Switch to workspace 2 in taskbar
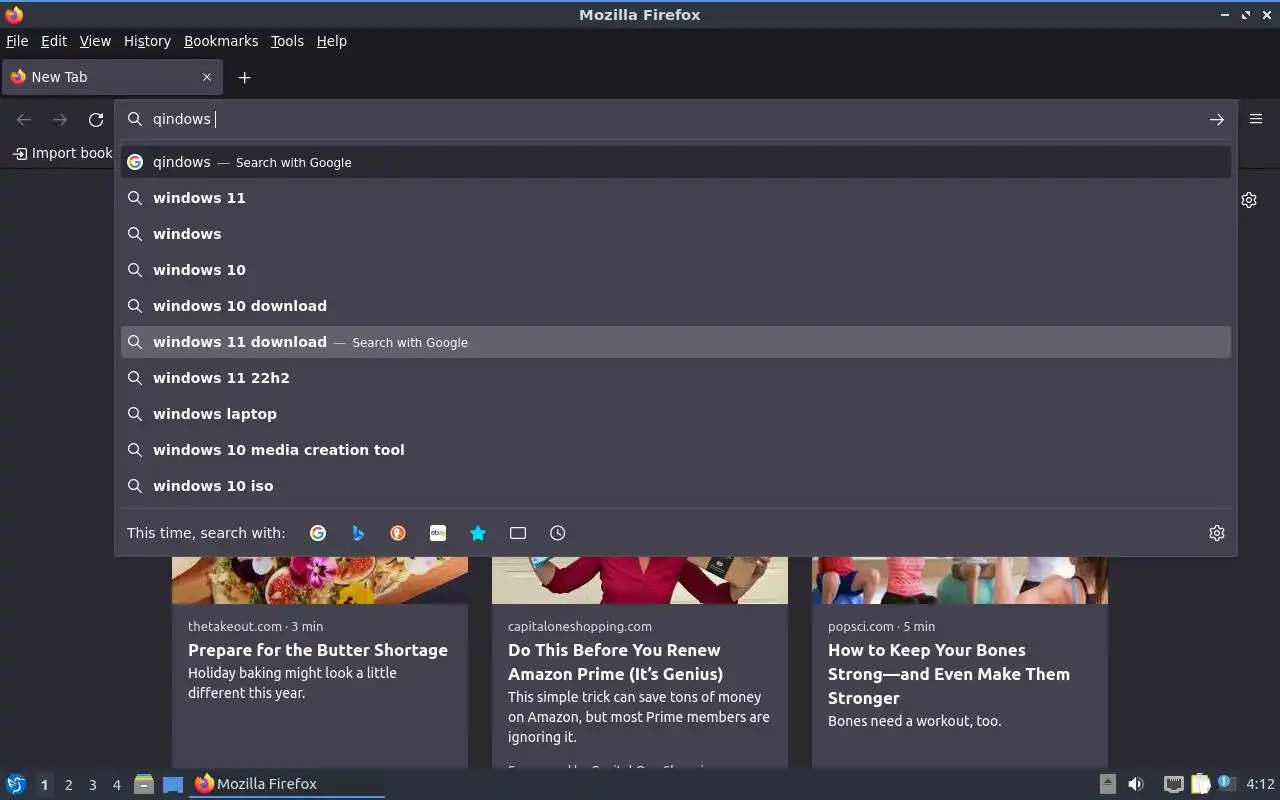 click(68, 785)
